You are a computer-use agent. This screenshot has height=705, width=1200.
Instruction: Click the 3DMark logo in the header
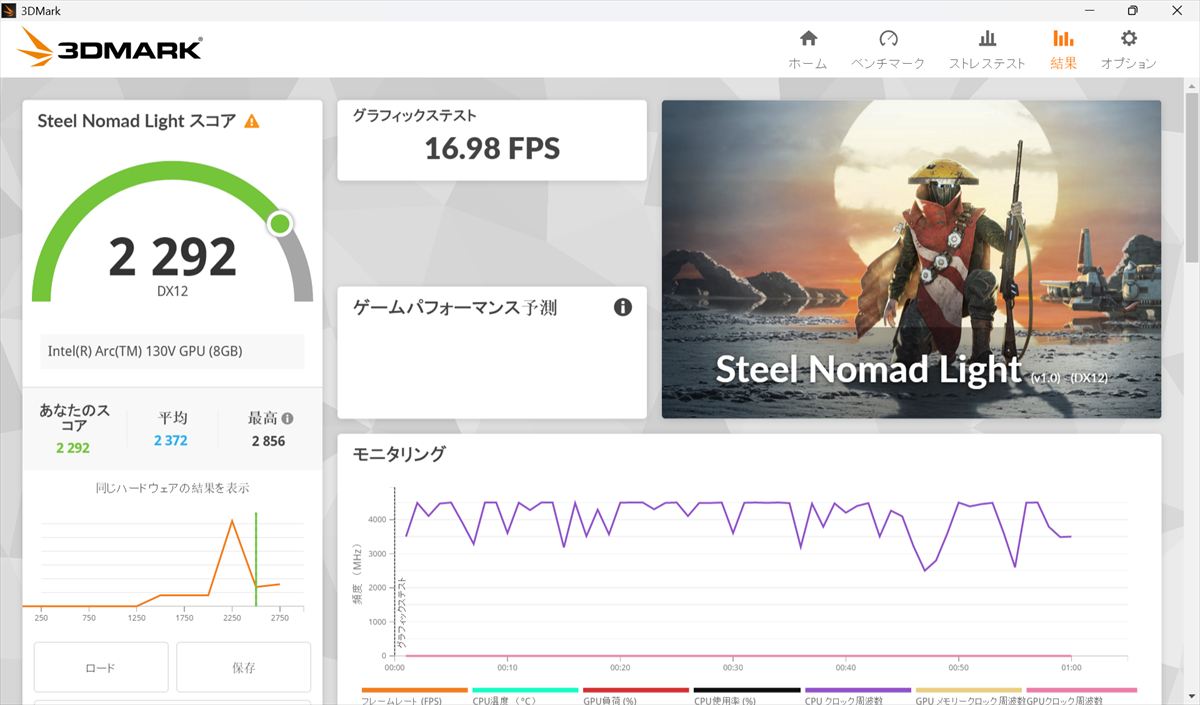click(x=111, y=47)
